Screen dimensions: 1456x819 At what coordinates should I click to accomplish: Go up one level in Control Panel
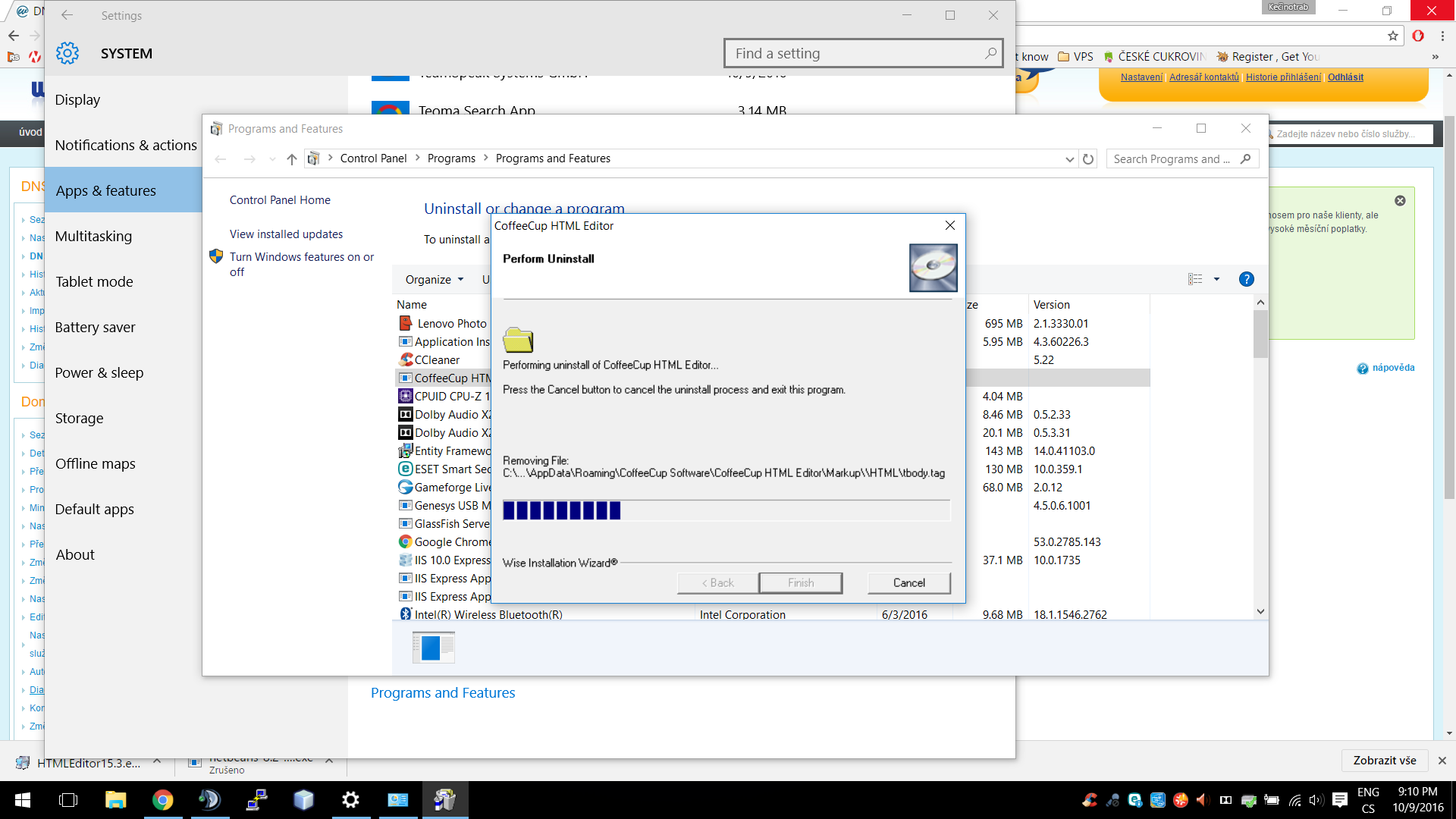point(291,158)
